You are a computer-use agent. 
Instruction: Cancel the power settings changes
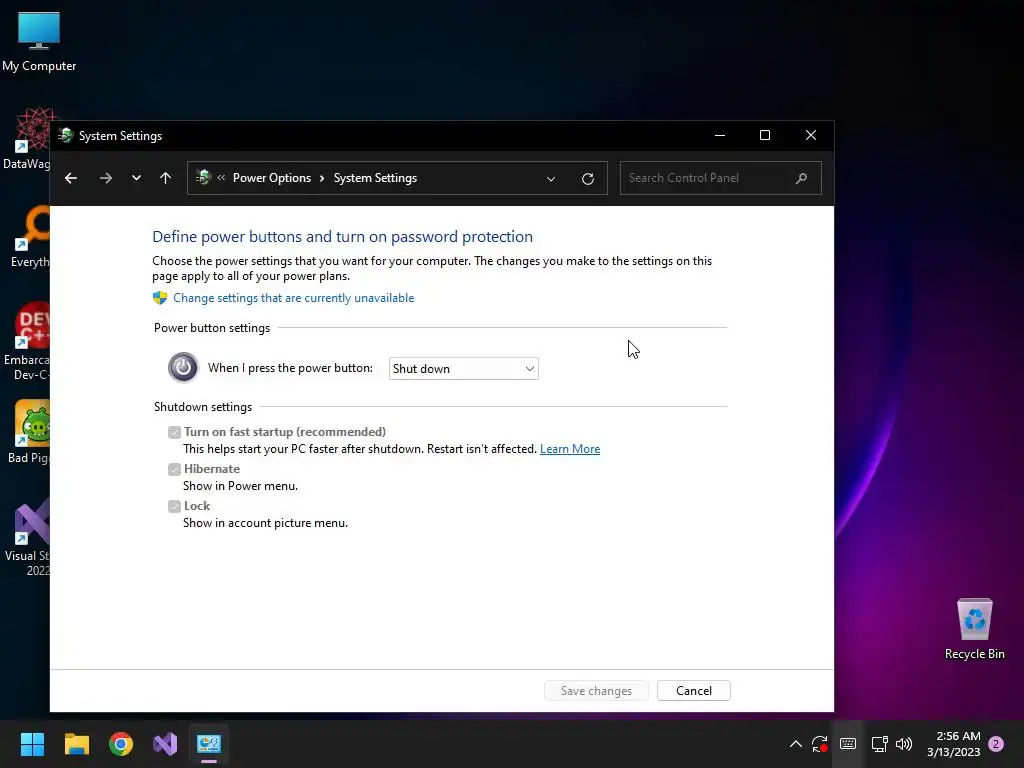pyautogui.click(x=694, y=691)
